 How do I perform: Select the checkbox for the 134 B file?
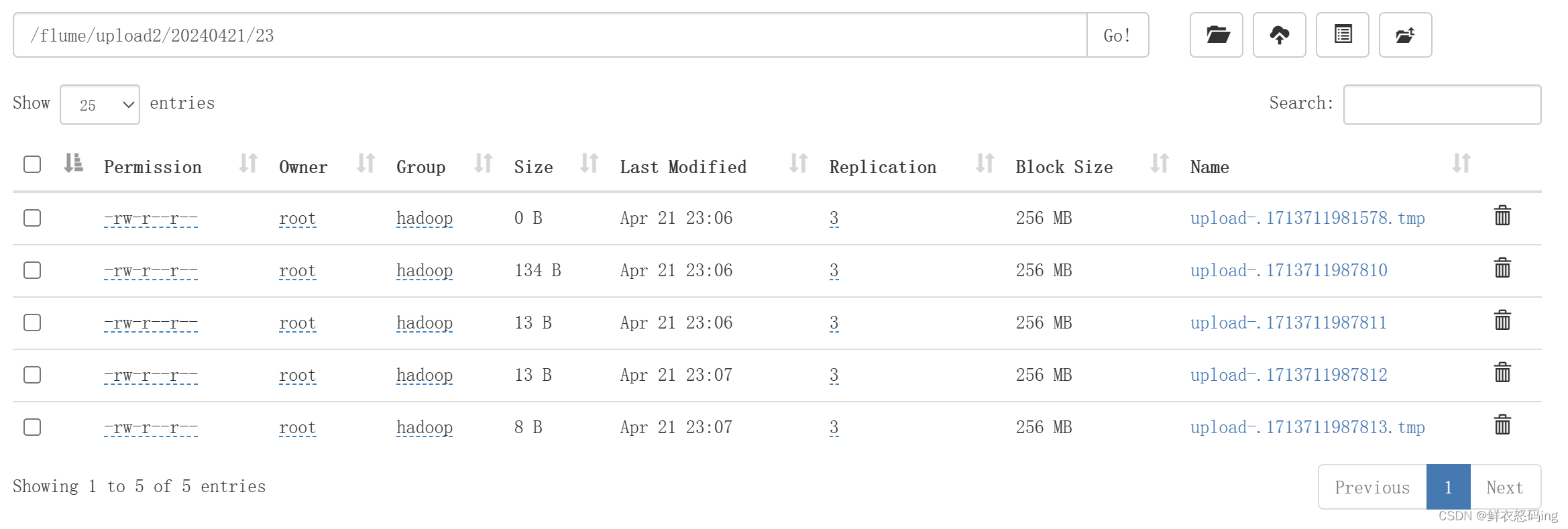coord(32,270)
